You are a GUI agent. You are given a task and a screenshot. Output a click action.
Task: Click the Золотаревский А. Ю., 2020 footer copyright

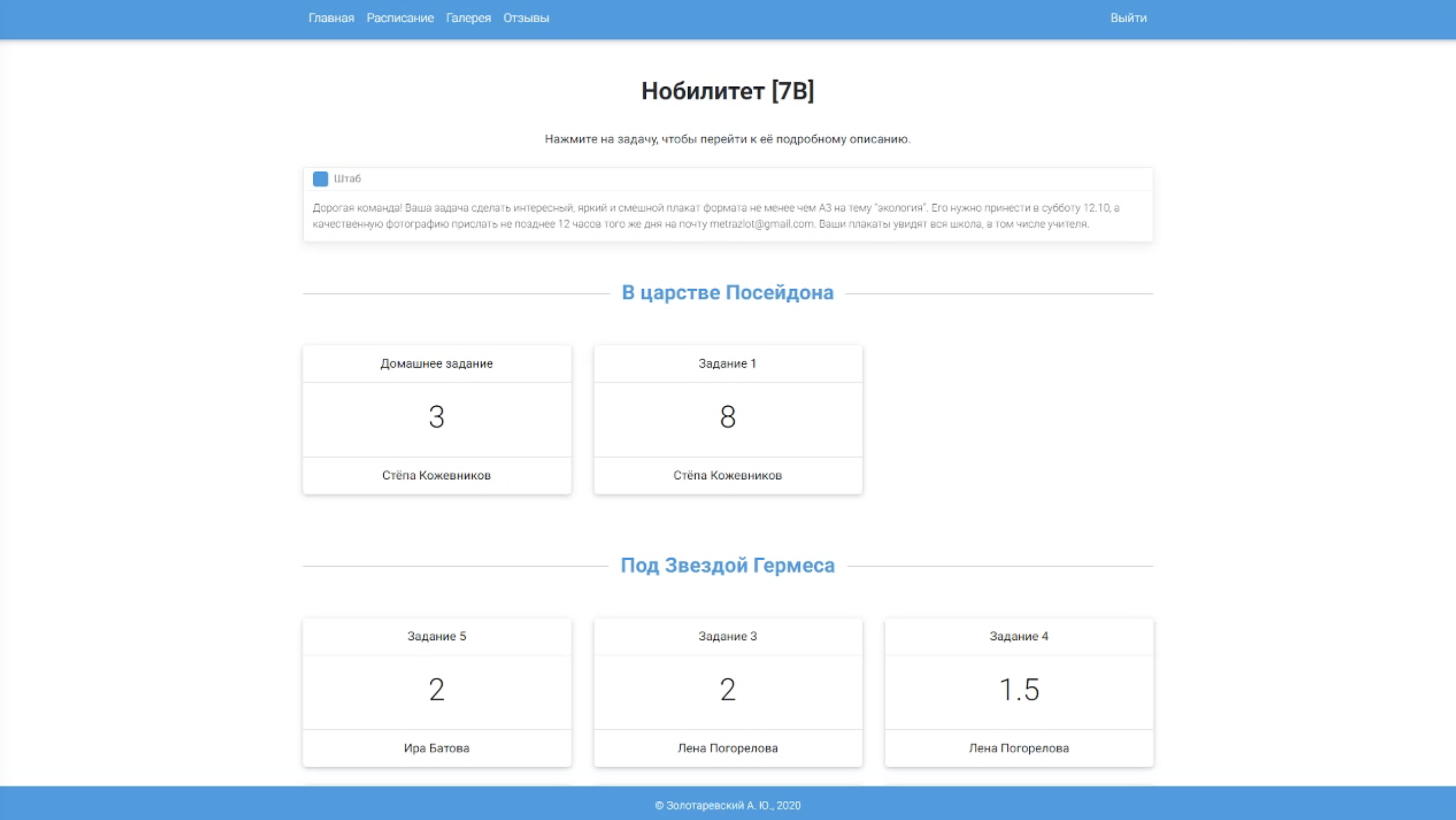point(728,805)
